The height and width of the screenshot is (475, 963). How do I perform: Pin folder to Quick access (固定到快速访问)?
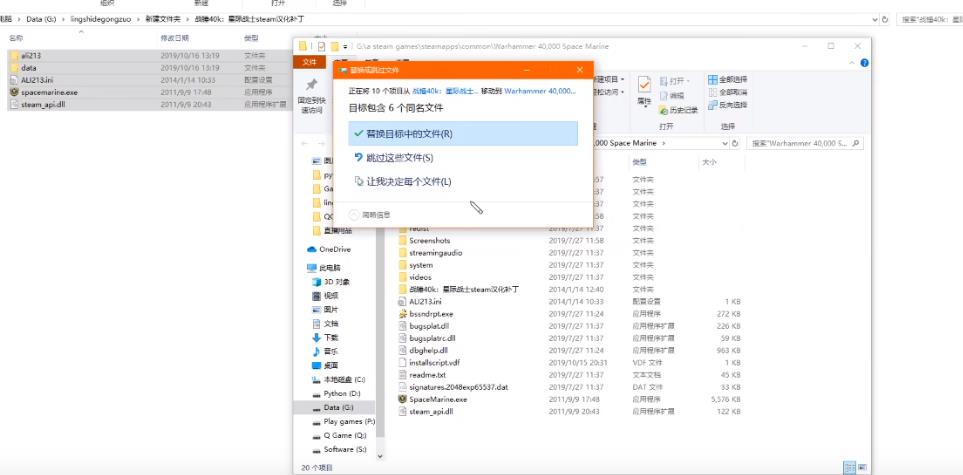coord(311,96)
